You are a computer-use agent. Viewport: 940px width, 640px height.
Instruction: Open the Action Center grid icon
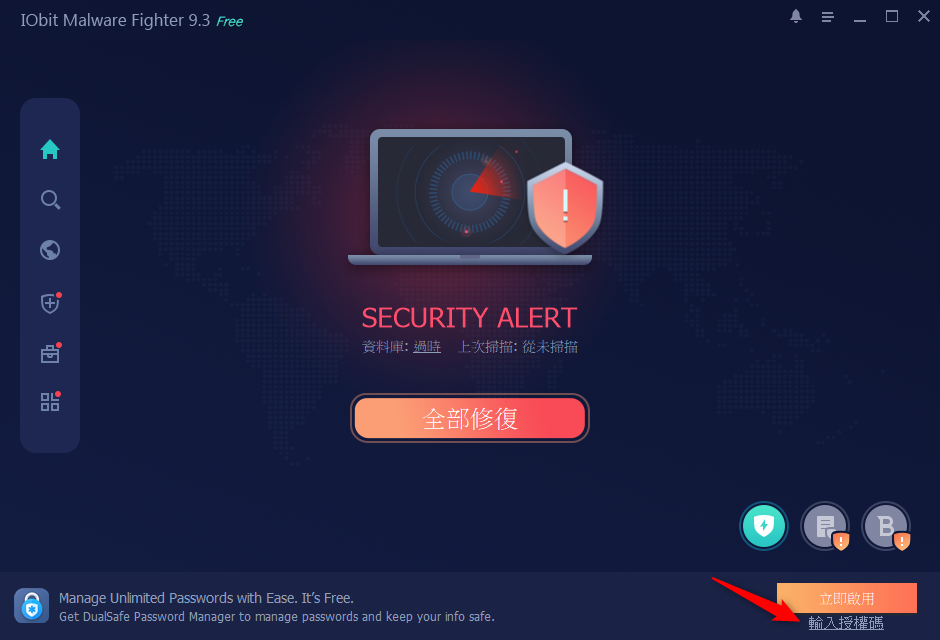coord(50,401)
